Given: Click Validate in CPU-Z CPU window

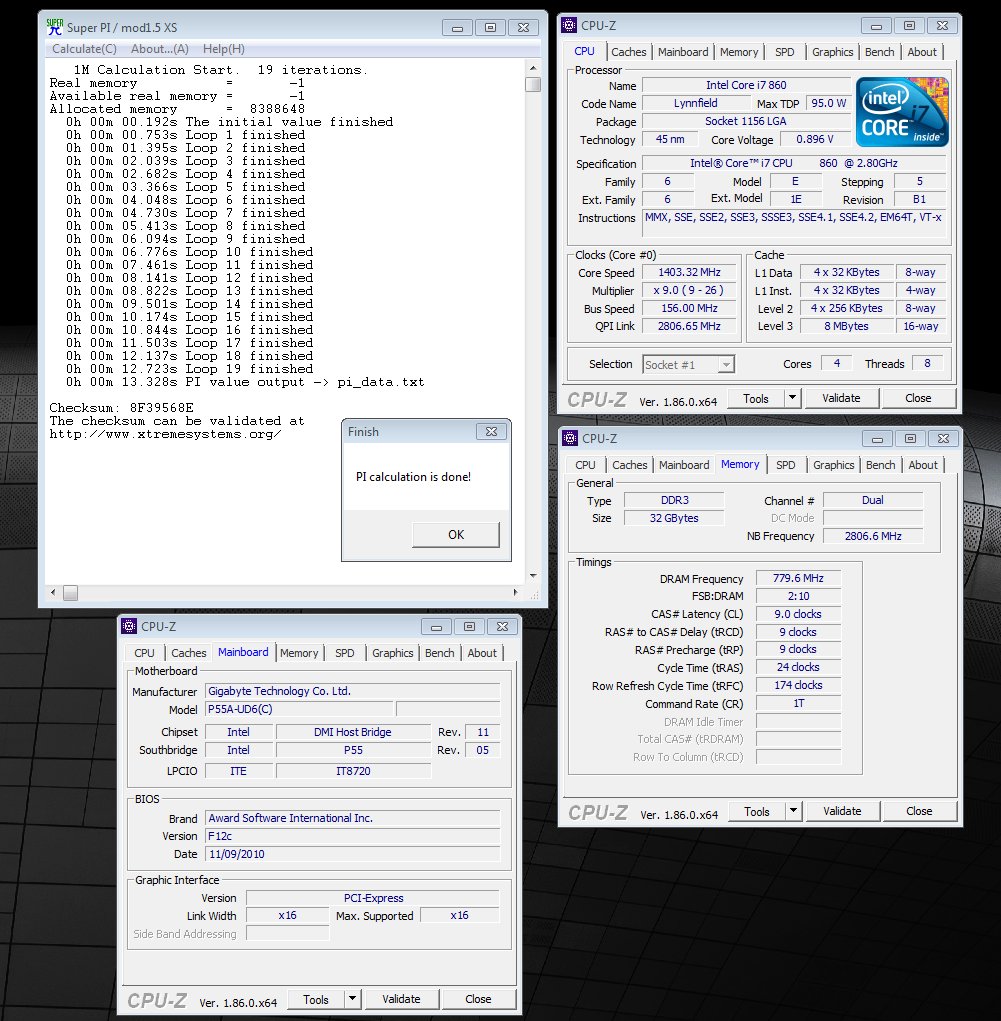Looking at the screenshot, I should 841,398.
